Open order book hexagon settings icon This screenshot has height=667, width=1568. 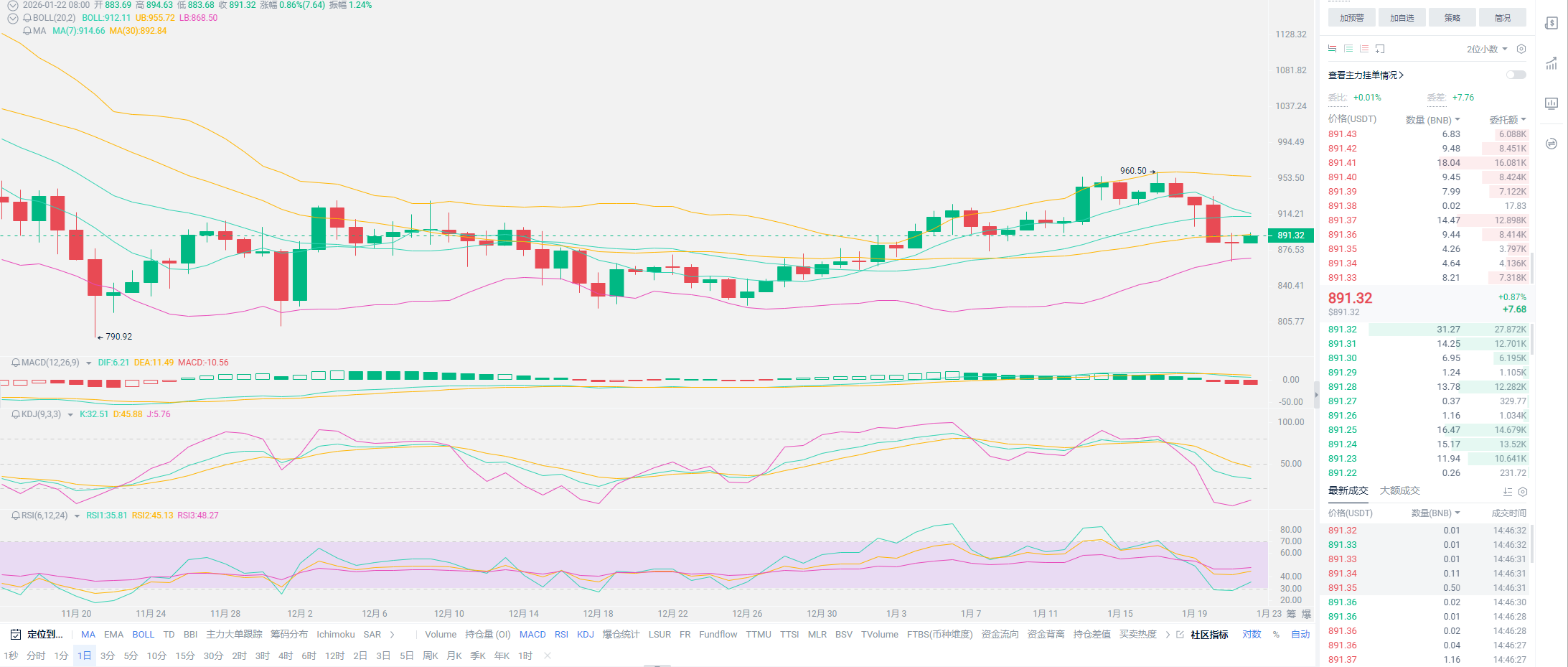[x=1521, y=49]
